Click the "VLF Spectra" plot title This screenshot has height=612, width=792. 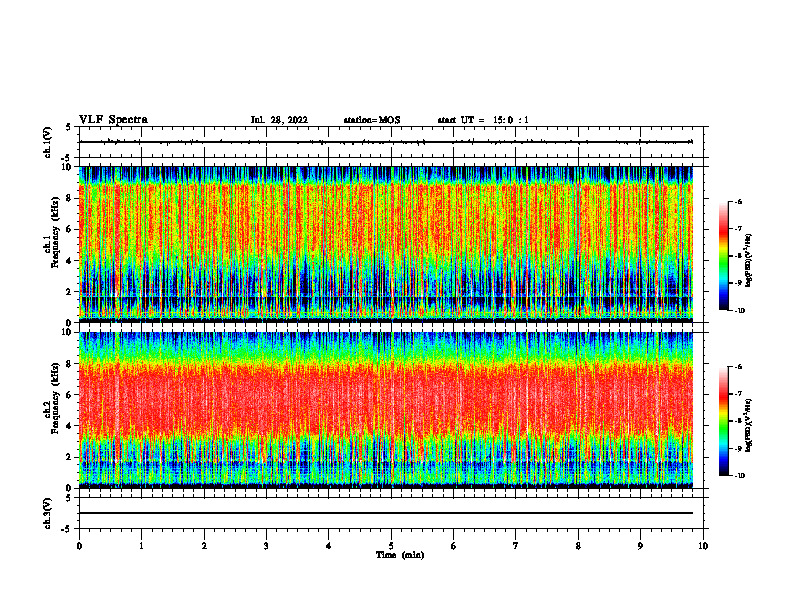[113, 120]
